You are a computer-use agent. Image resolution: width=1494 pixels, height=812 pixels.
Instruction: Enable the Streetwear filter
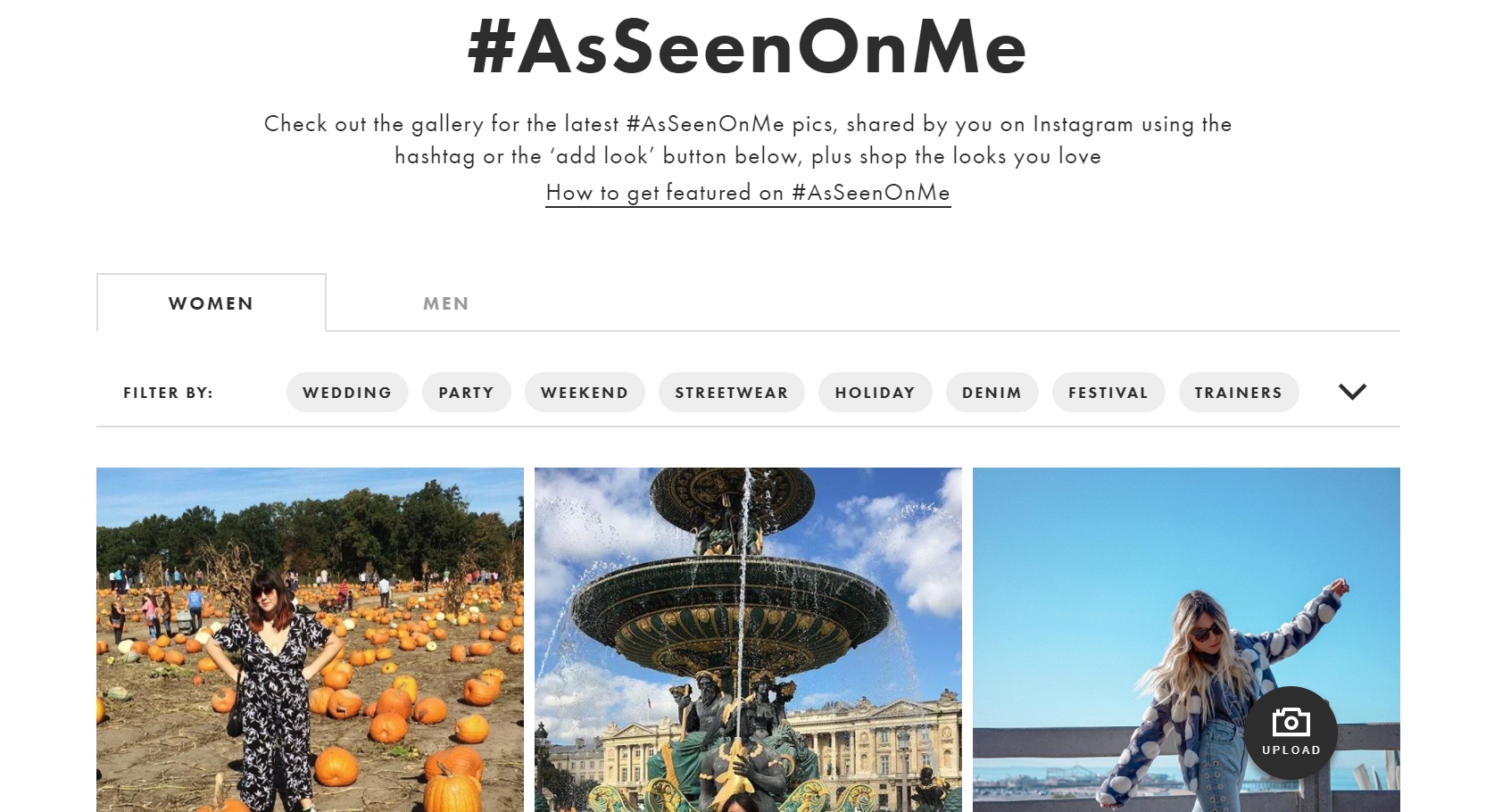pyautogui.click(x=732, y=393)
